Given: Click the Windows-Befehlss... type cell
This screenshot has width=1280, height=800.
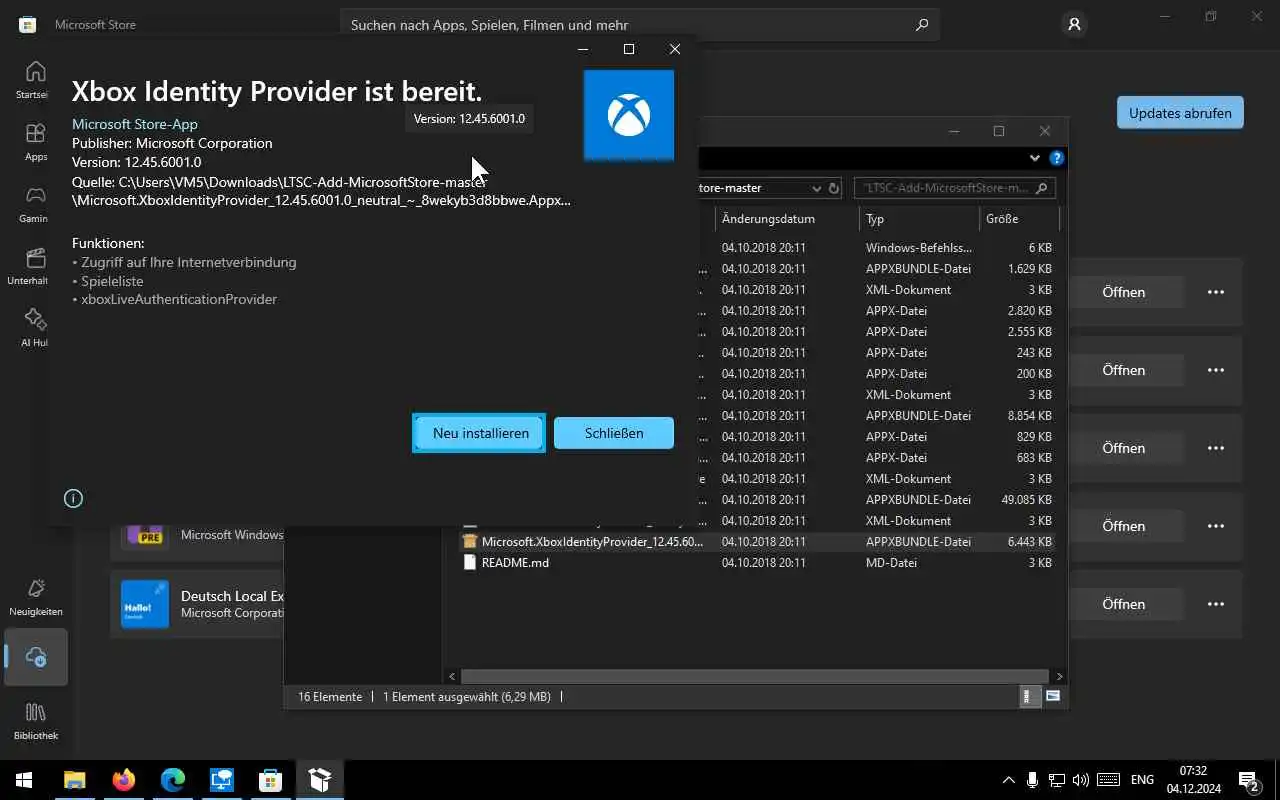Looking at the screenshot, I should pos(919,248).
